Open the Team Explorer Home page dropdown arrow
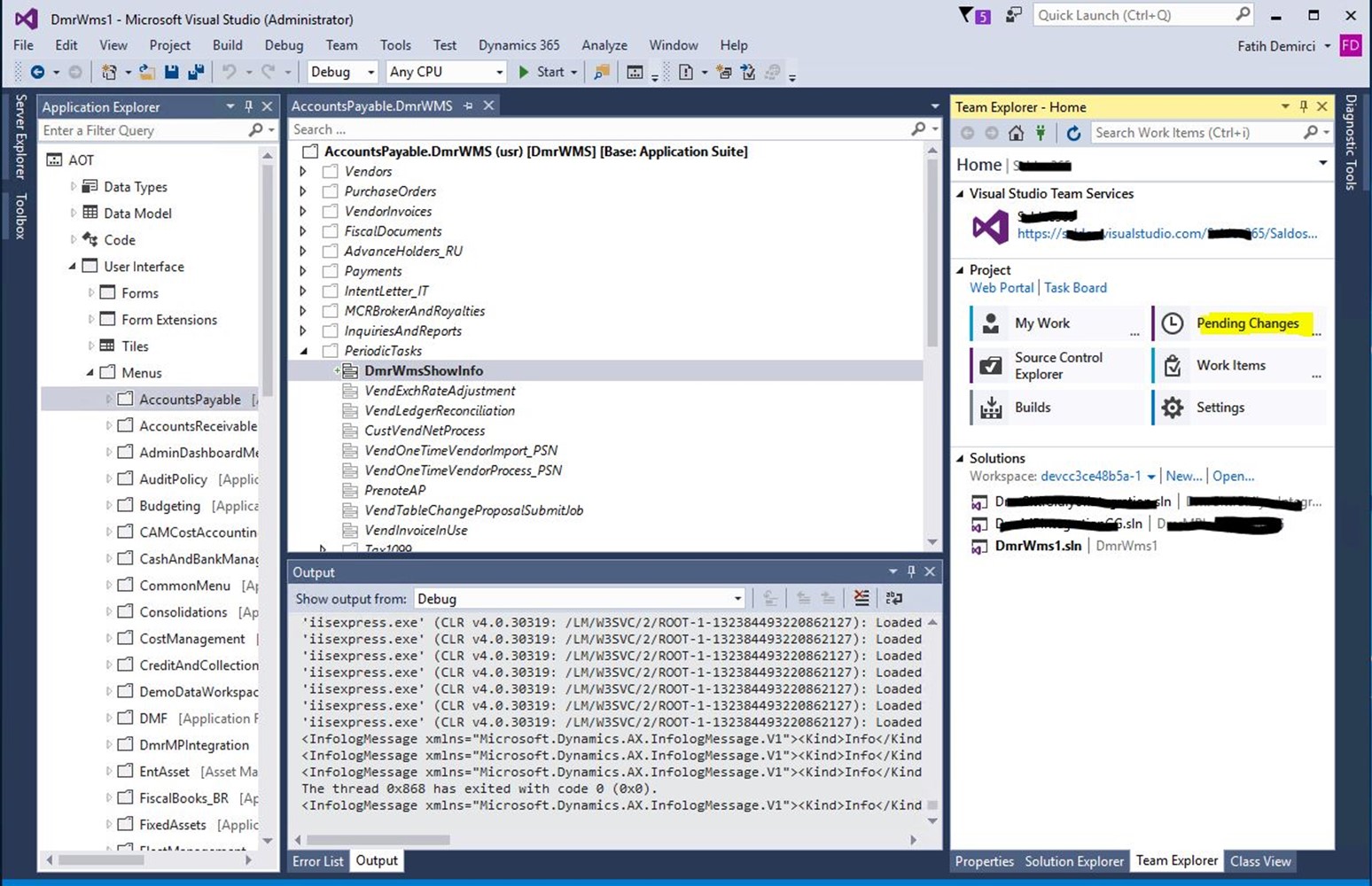1372x886 pixels. click(x=1322, y=163)
